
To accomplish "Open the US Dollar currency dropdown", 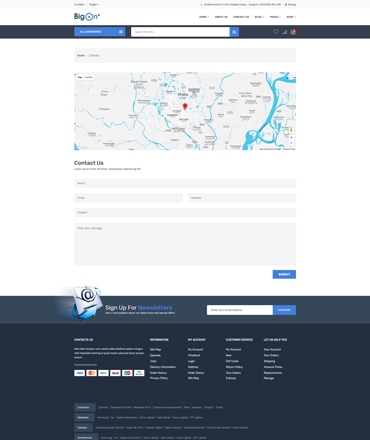I will [x=80, y=4].
